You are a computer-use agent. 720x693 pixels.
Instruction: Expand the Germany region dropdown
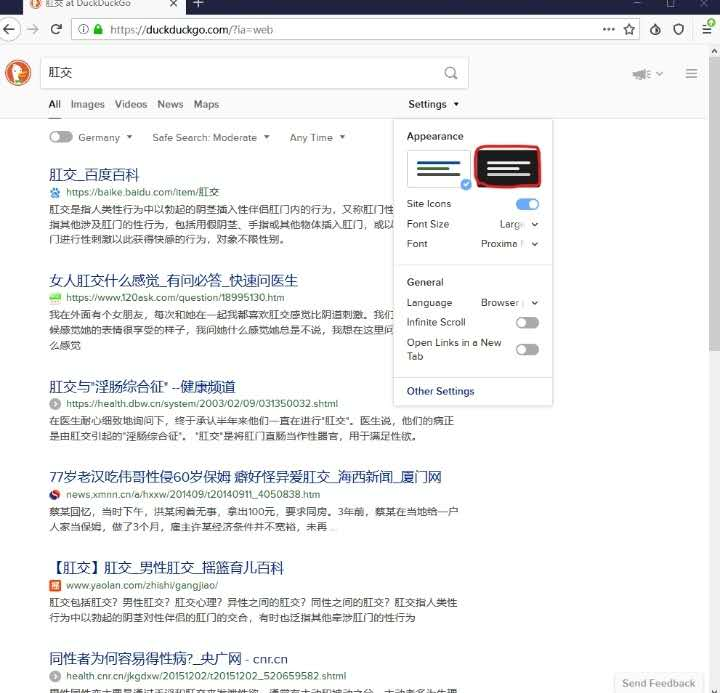tap(105, 137)
